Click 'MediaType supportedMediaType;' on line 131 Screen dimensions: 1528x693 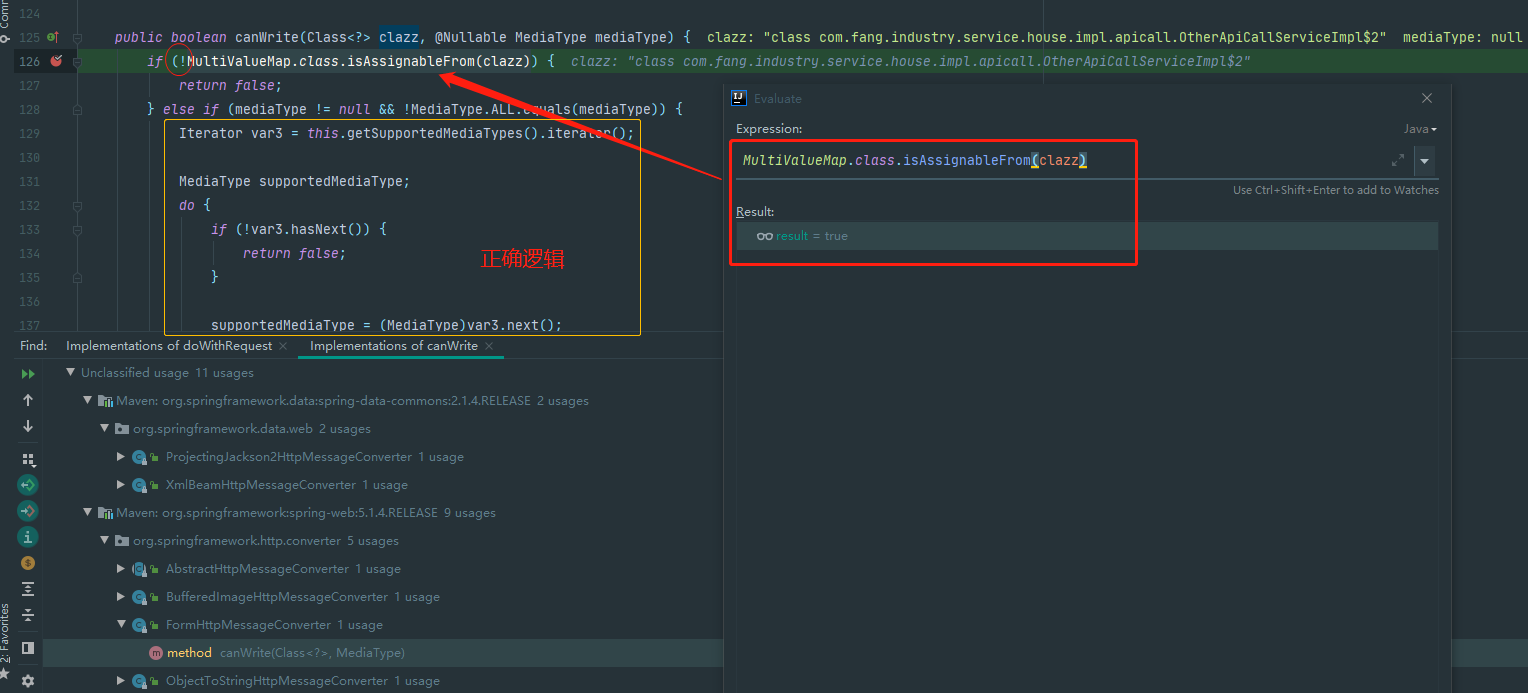[x=295, y=181]
